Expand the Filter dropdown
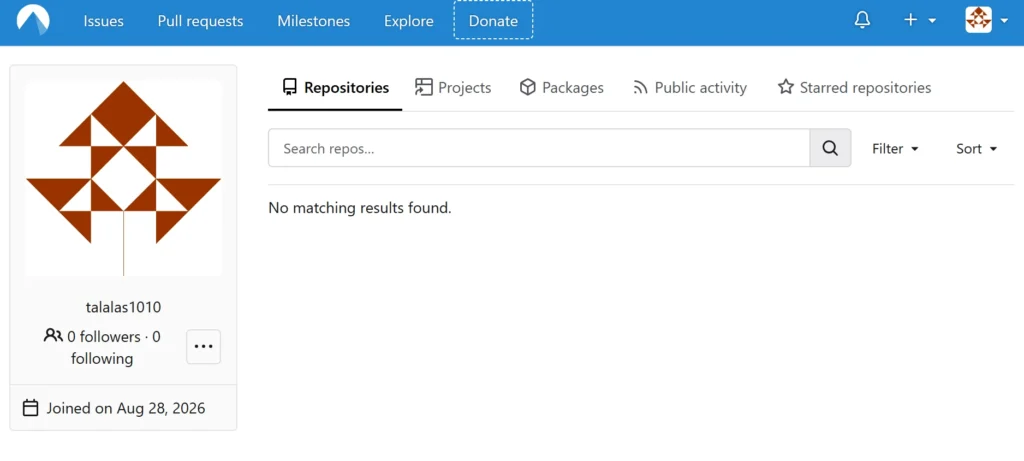 [895, 149]
